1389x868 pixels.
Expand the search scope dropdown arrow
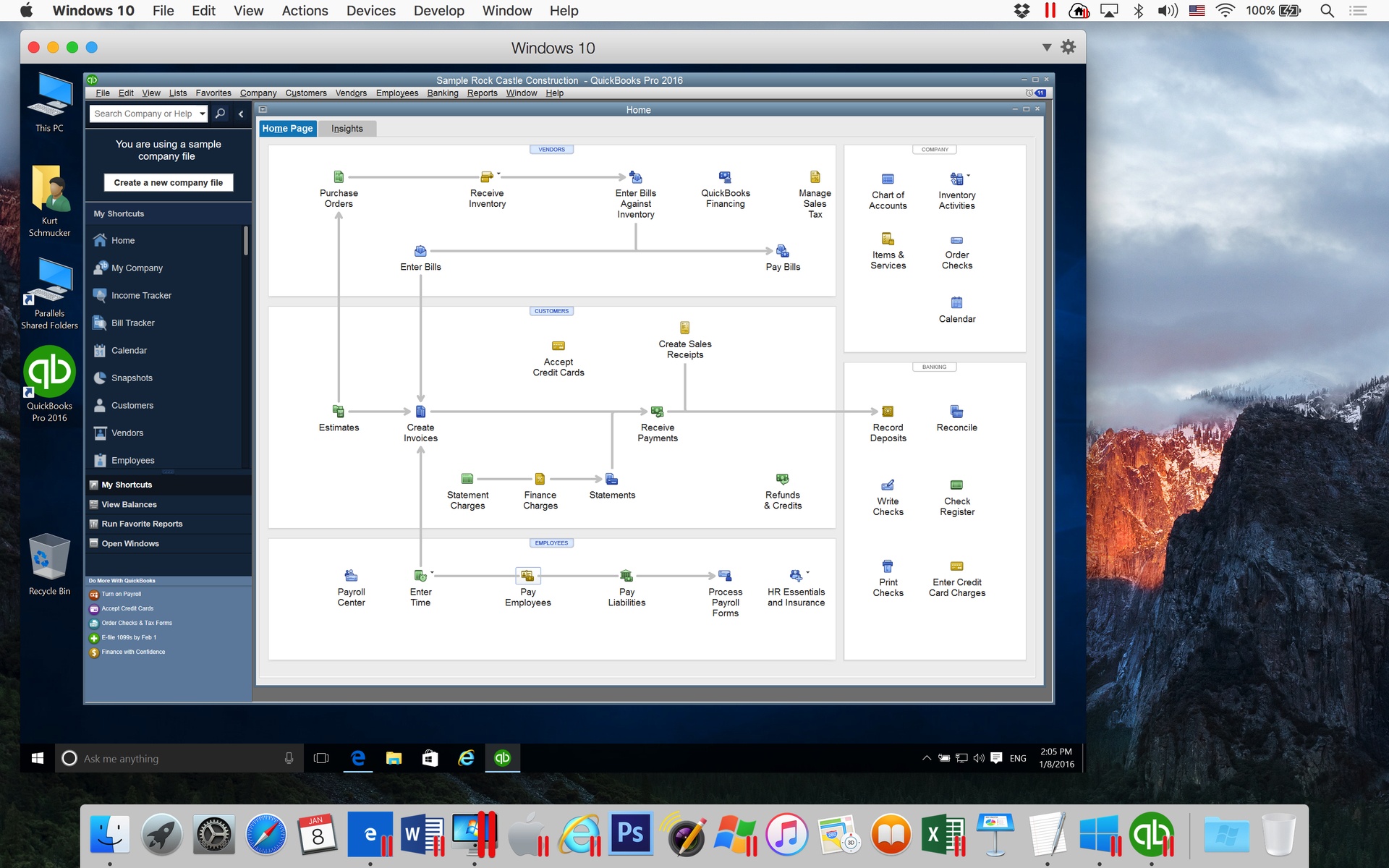[x=202, y=114]
